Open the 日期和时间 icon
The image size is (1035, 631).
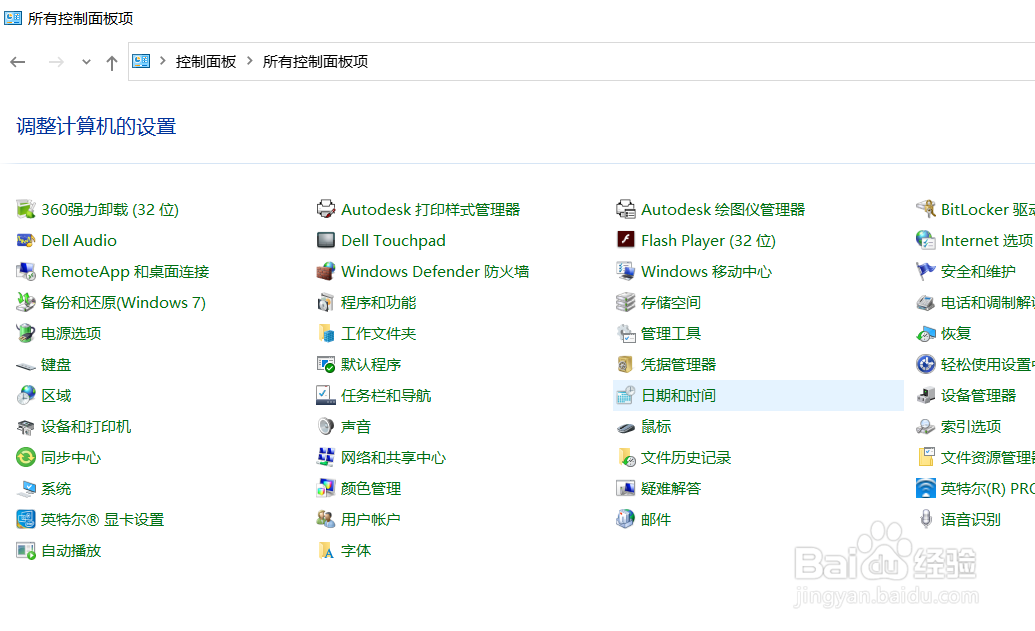(x=626, y=395)
